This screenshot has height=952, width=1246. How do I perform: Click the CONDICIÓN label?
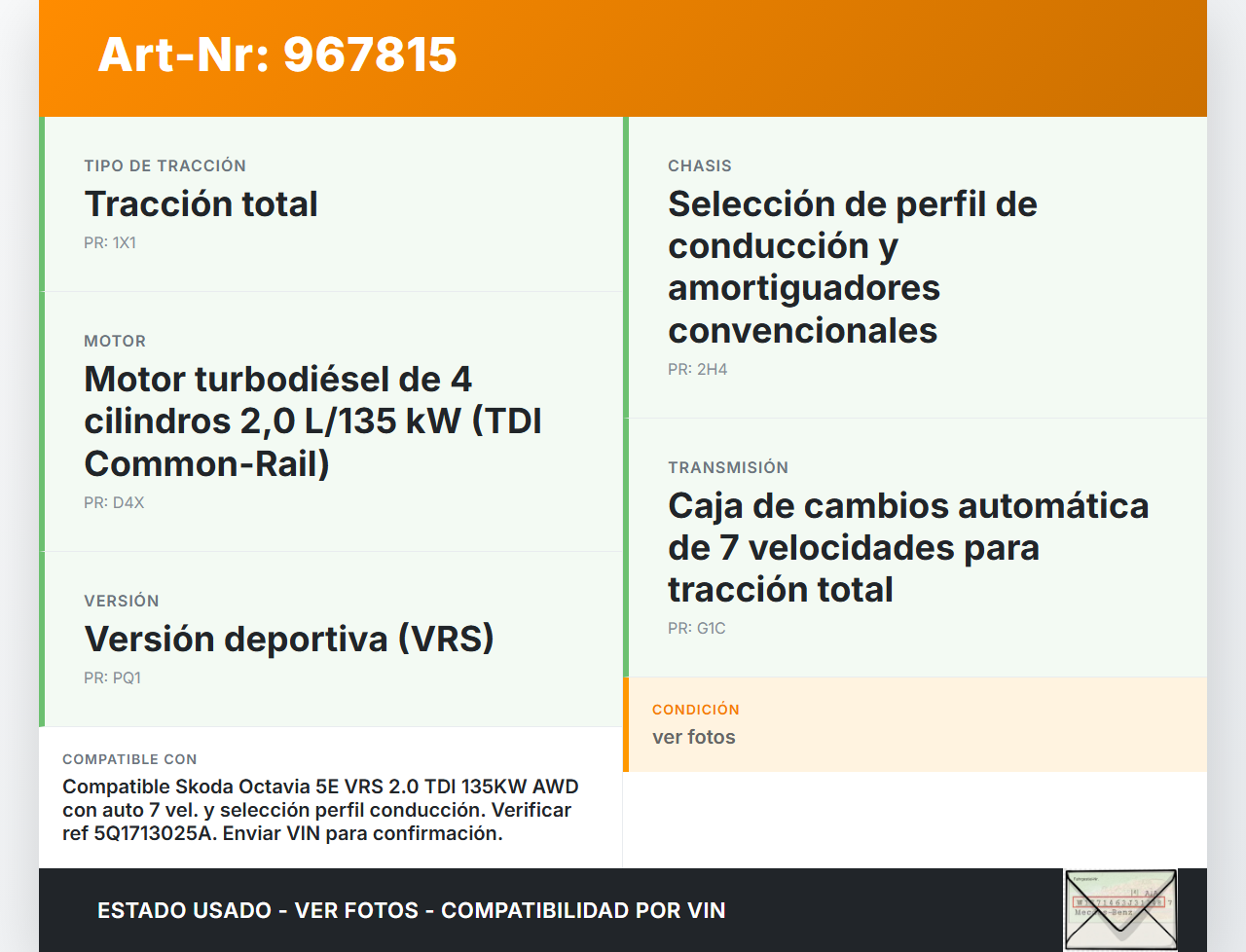coord(695,710)
